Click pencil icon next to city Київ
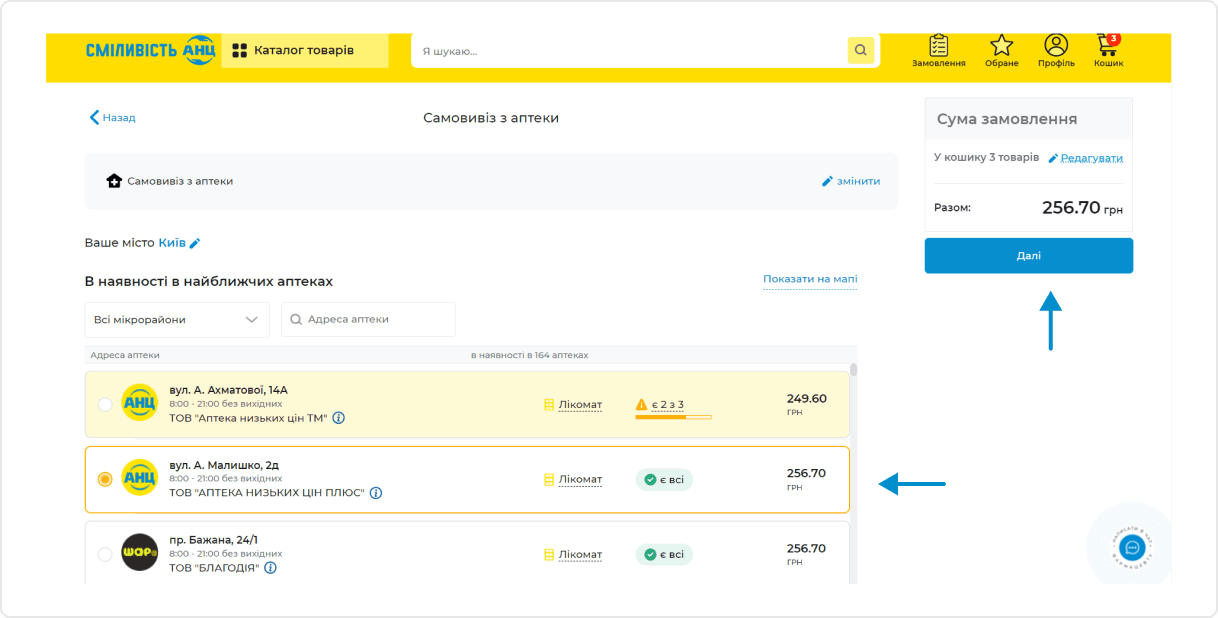The height and width of the screenshot is (618, 1218). point(195,243)
